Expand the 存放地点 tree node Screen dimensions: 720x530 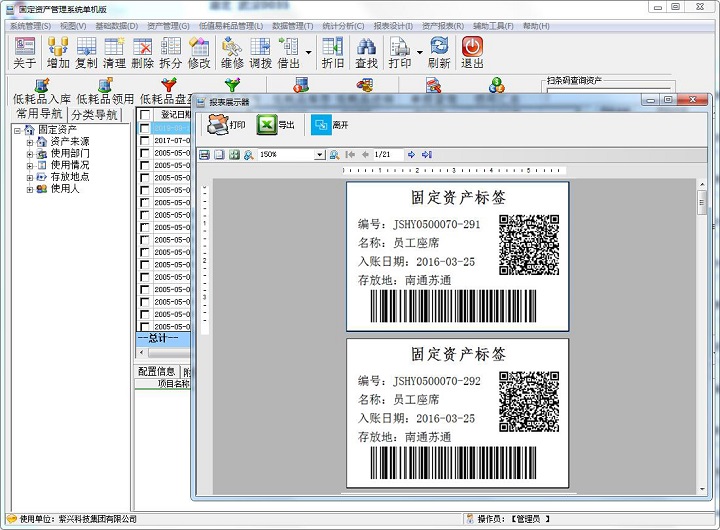pos(30,178)
